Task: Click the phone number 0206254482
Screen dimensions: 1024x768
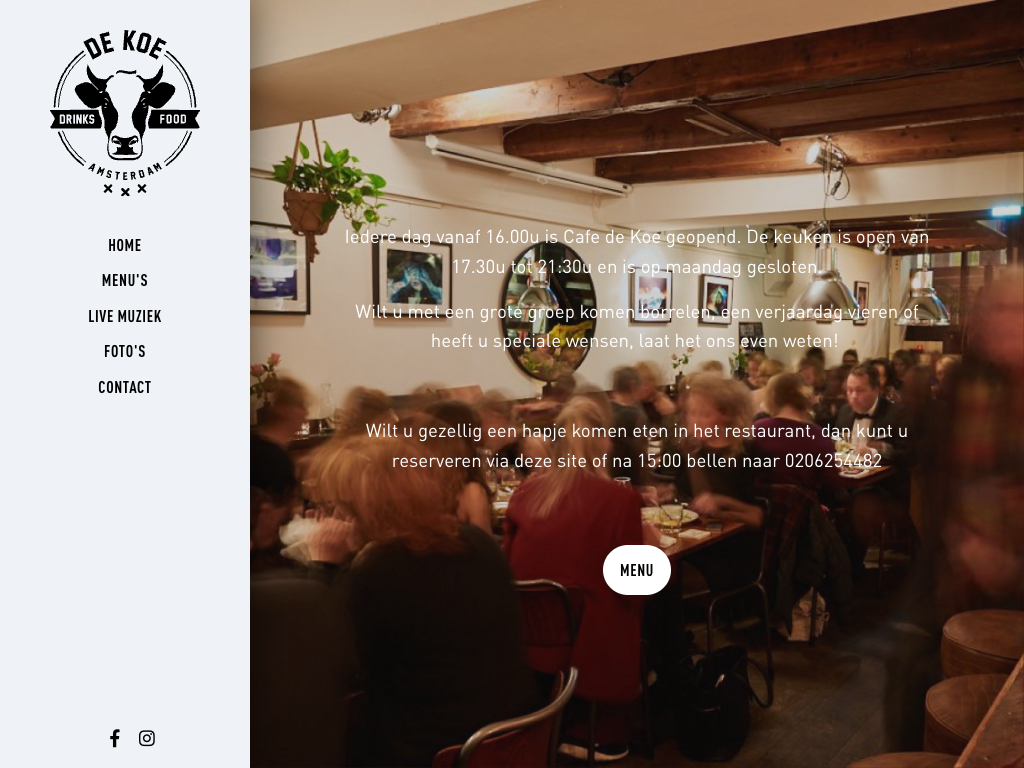Action: point(833,461)
